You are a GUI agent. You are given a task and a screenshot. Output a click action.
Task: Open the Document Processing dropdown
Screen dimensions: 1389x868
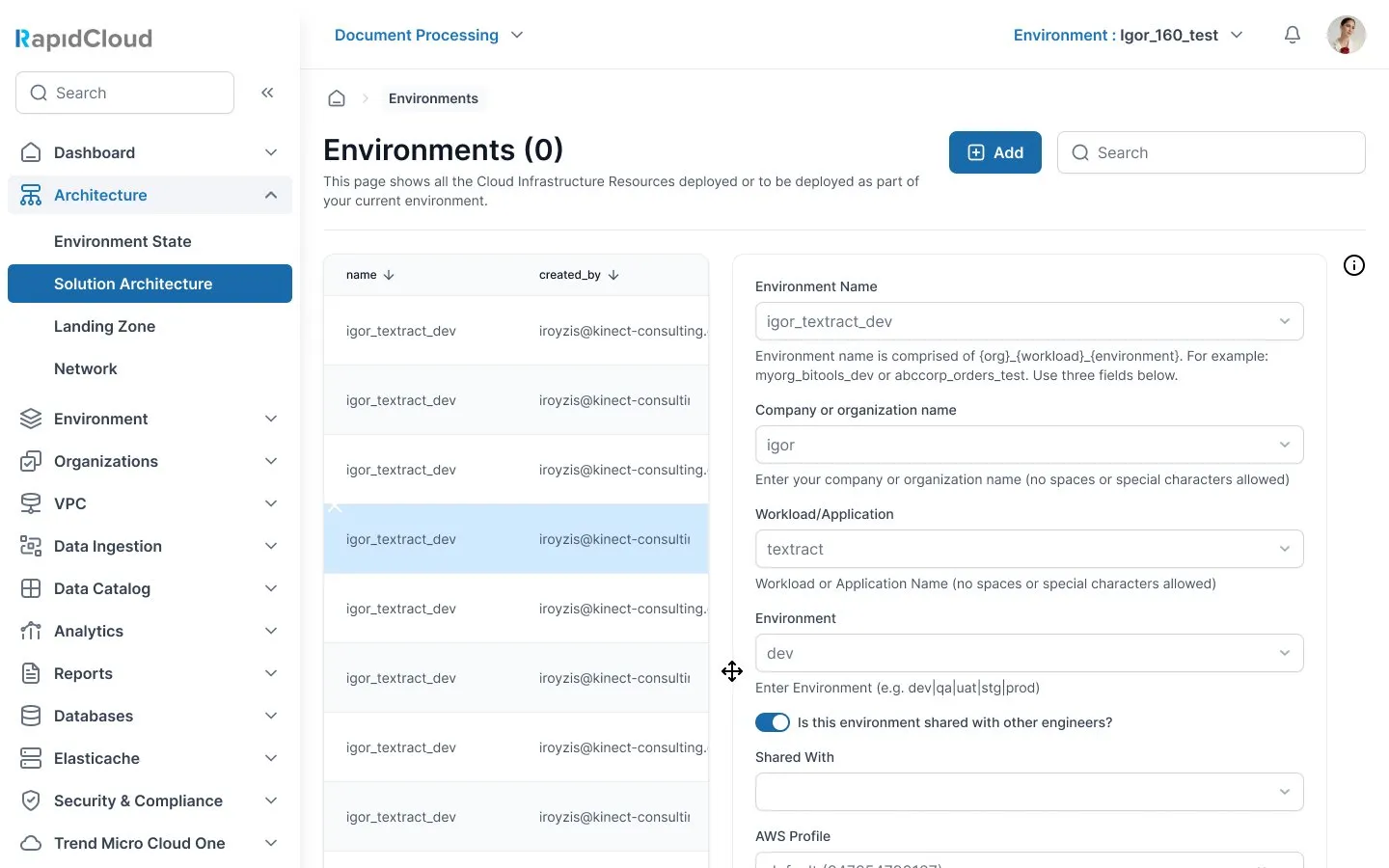point(429,35)
